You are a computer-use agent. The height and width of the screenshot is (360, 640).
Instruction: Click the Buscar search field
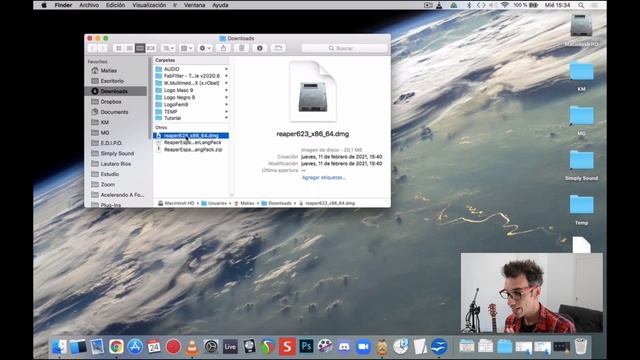[x=344, y=48]
